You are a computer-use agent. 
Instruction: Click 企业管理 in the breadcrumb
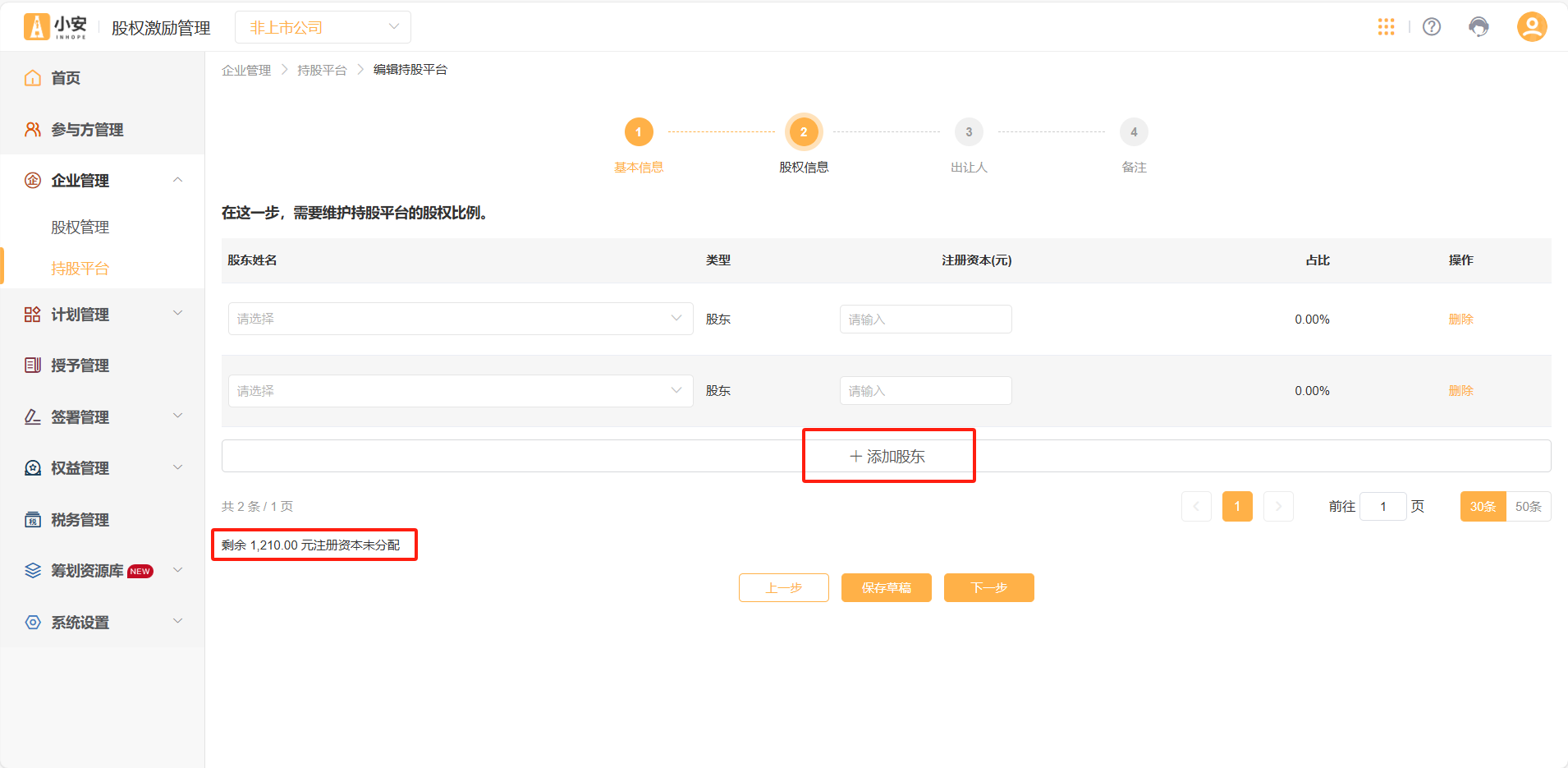coord(246,70)
